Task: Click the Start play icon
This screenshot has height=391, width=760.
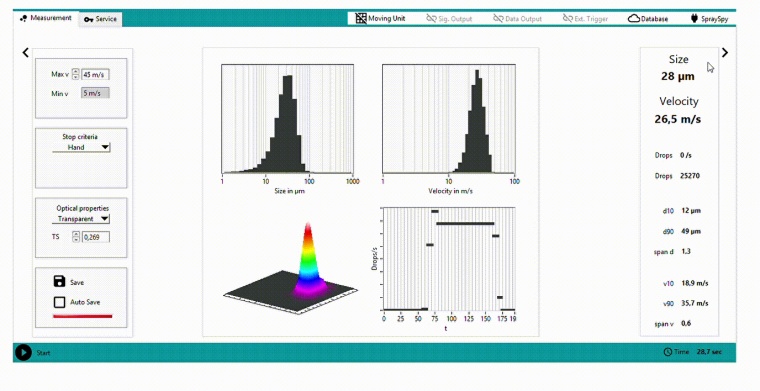Action: click(23, 352)
